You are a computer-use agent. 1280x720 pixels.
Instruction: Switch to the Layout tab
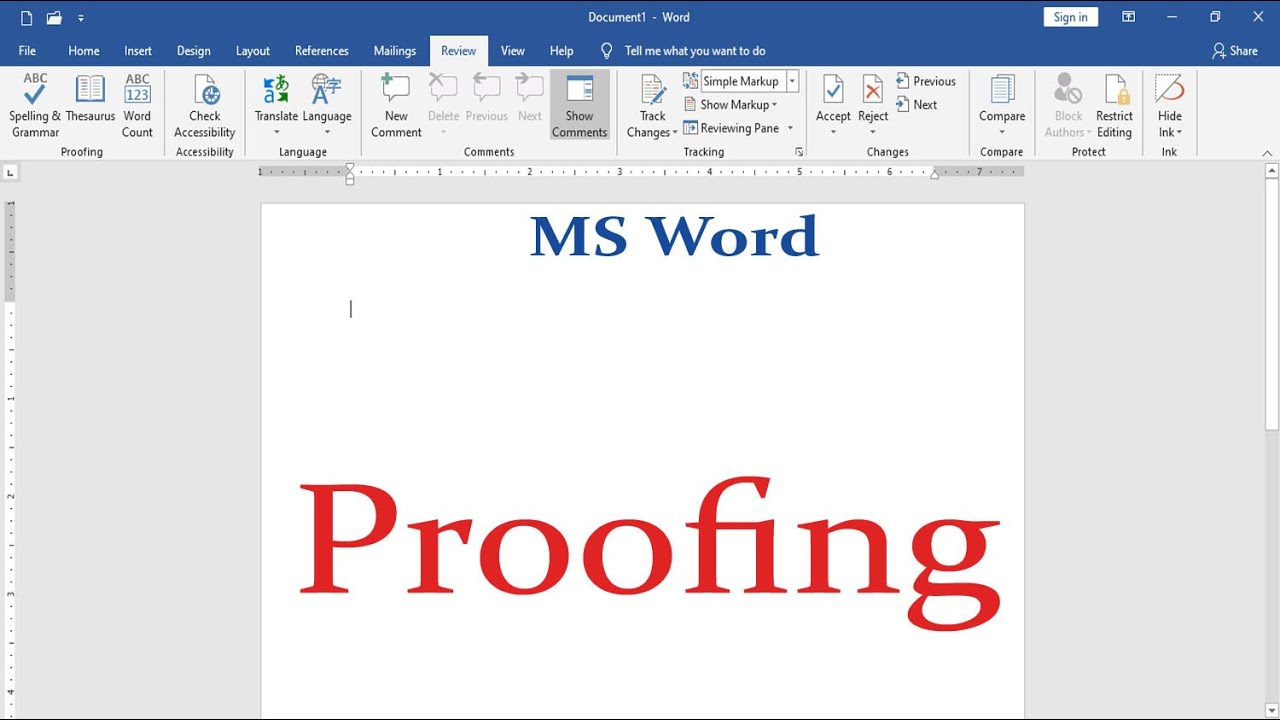[253, 51]
